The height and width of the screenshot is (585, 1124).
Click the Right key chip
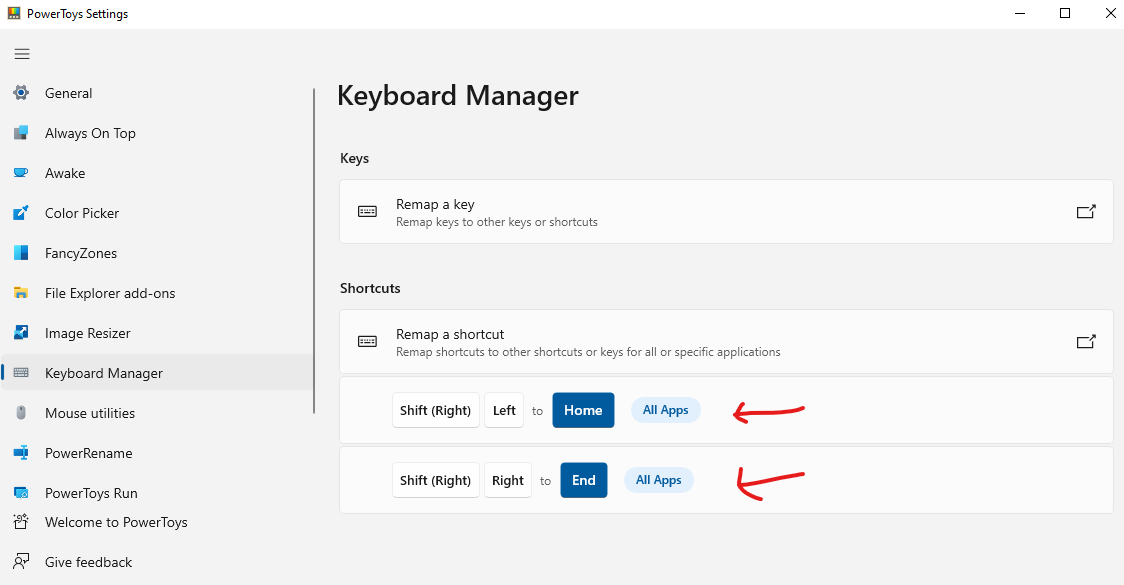tap(508, 480)
